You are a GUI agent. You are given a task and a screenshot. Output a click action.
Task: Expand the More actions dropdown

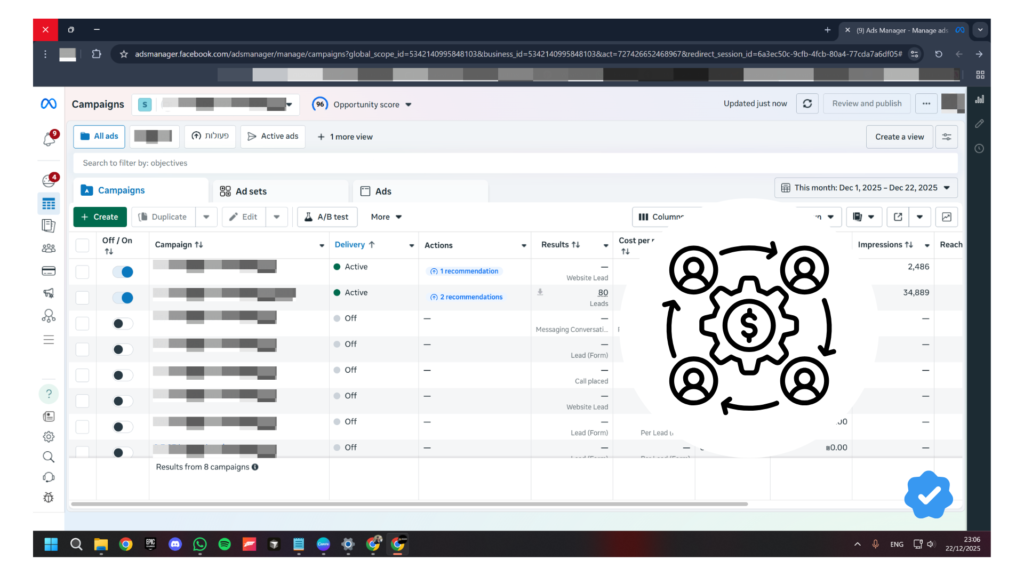coord(386,217)
